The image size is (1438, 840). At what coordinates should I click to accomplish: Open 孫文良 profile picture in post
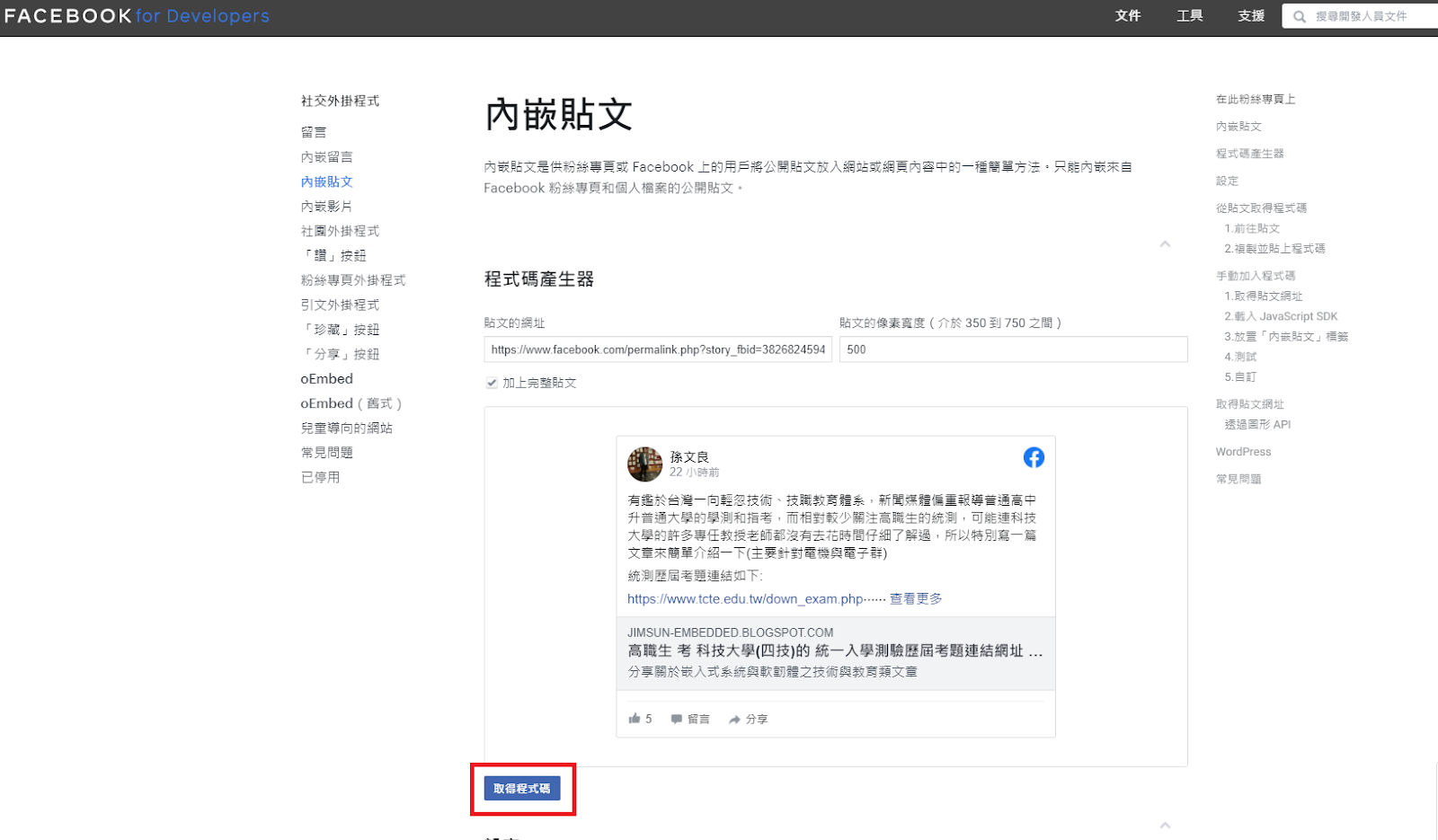tap(644, 464)
